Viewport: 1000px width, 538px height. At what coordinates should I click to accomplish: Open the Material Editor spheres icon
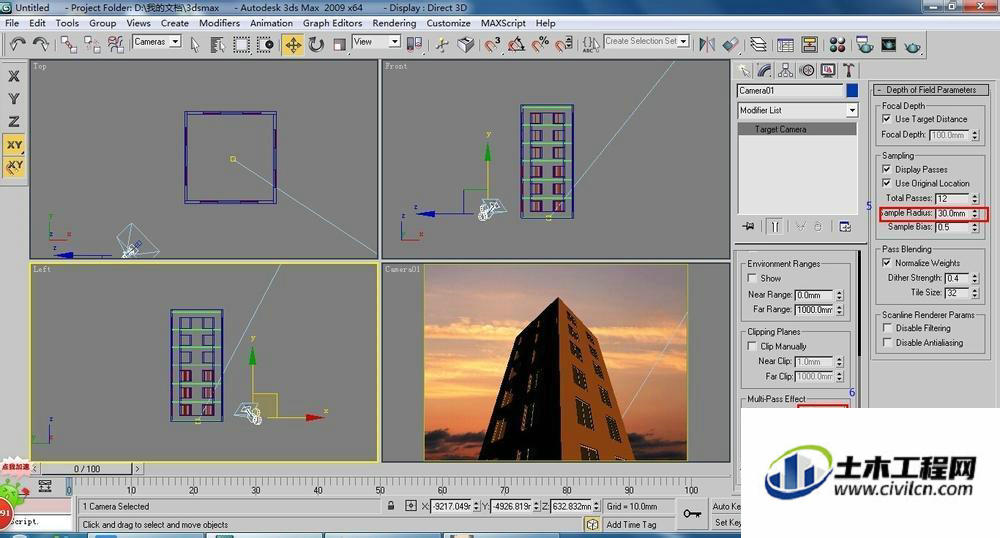point(837,44)
